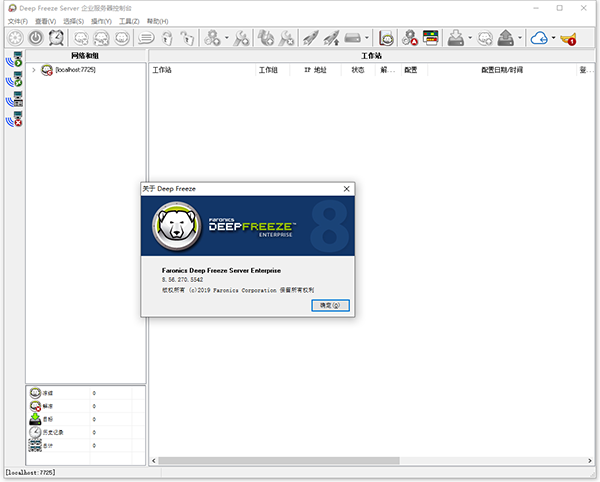Click the third bear face toolbar icon
This screenshot has width=600, height=482.
122,38
